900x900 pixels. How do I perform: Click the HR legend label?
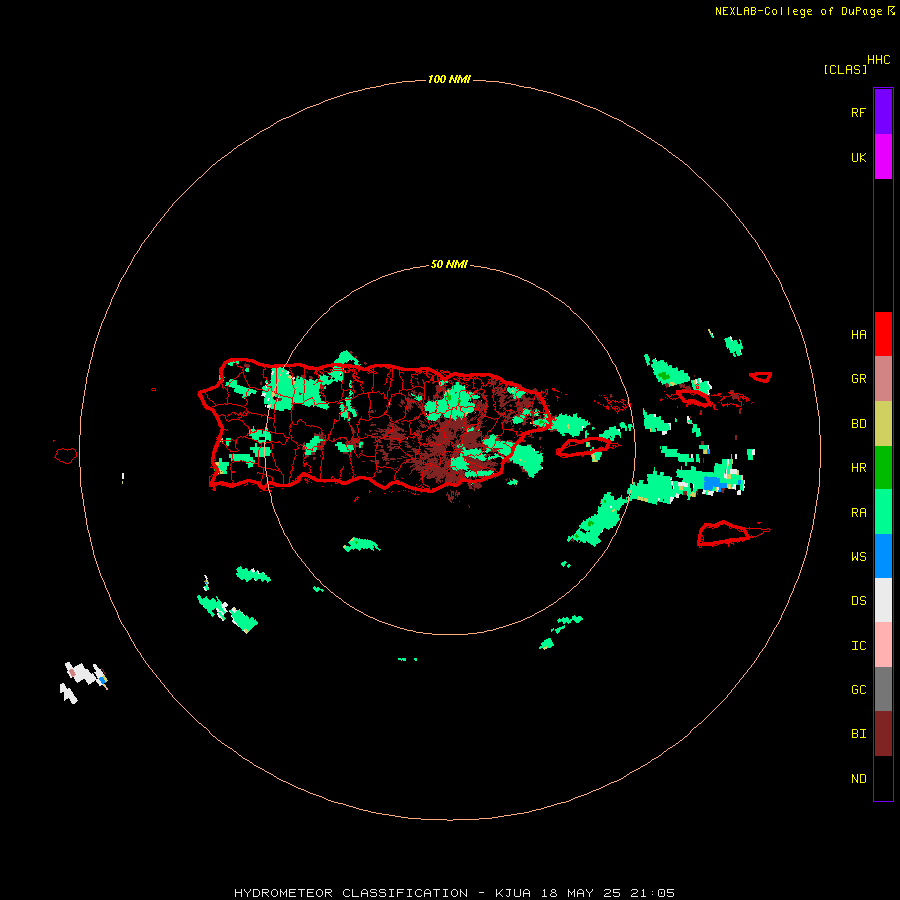coord(858,468)
